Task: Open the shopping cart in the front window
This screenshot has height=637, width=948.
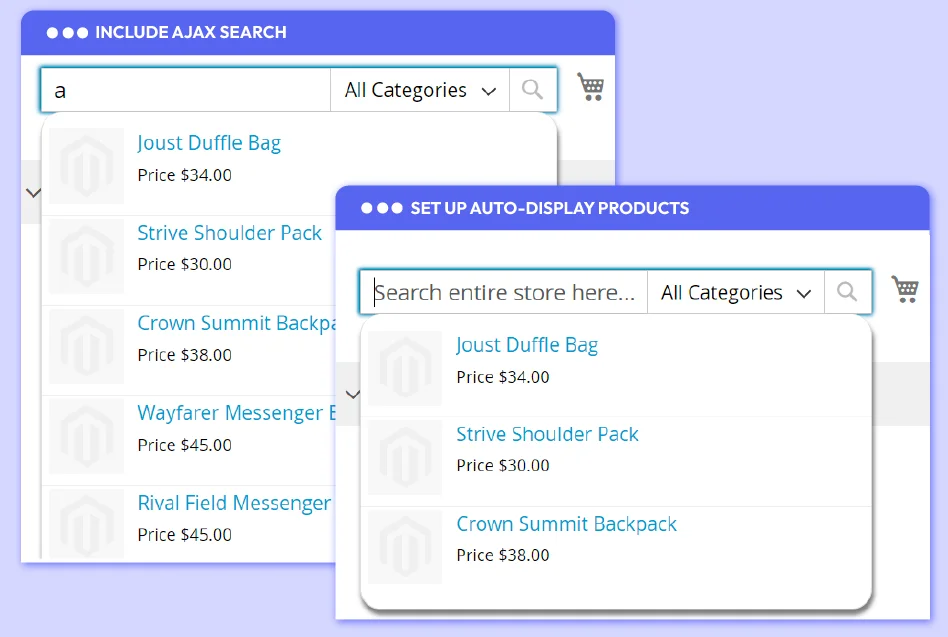Action: pyautogui.click(x=905, y=289)
